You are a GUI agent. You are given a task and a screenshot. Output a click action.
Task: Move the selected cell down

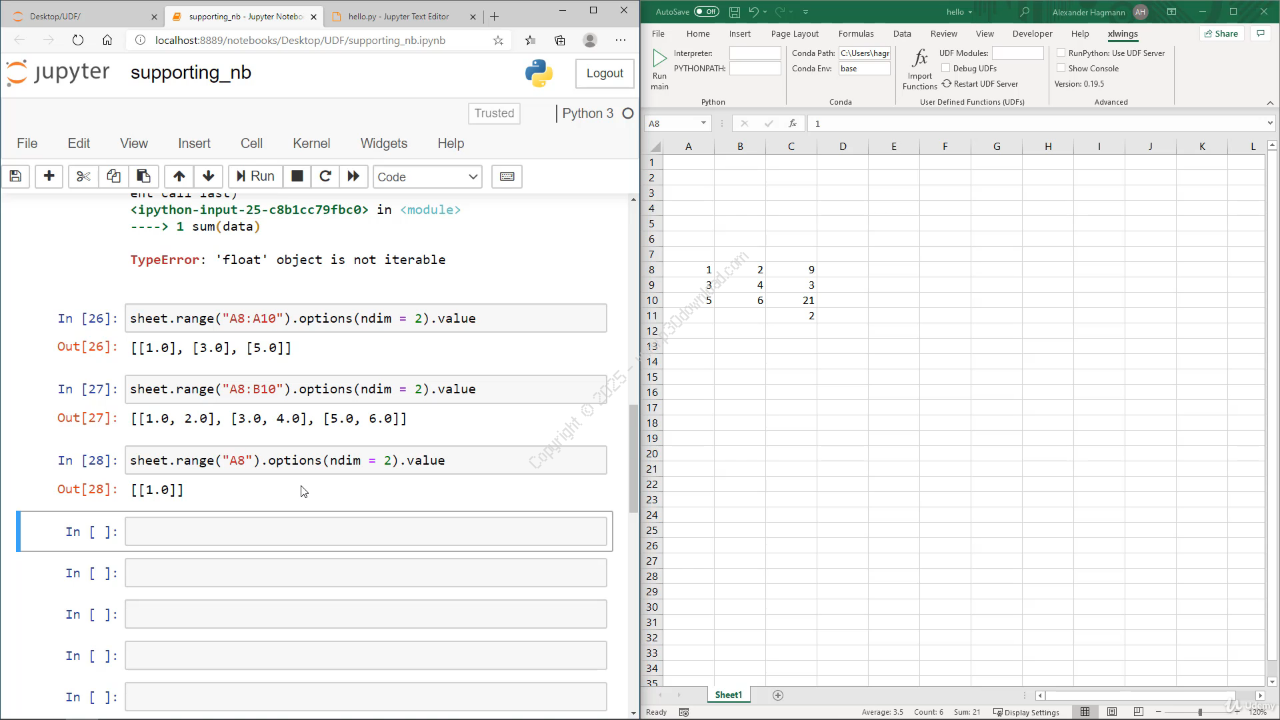(208, 176)
